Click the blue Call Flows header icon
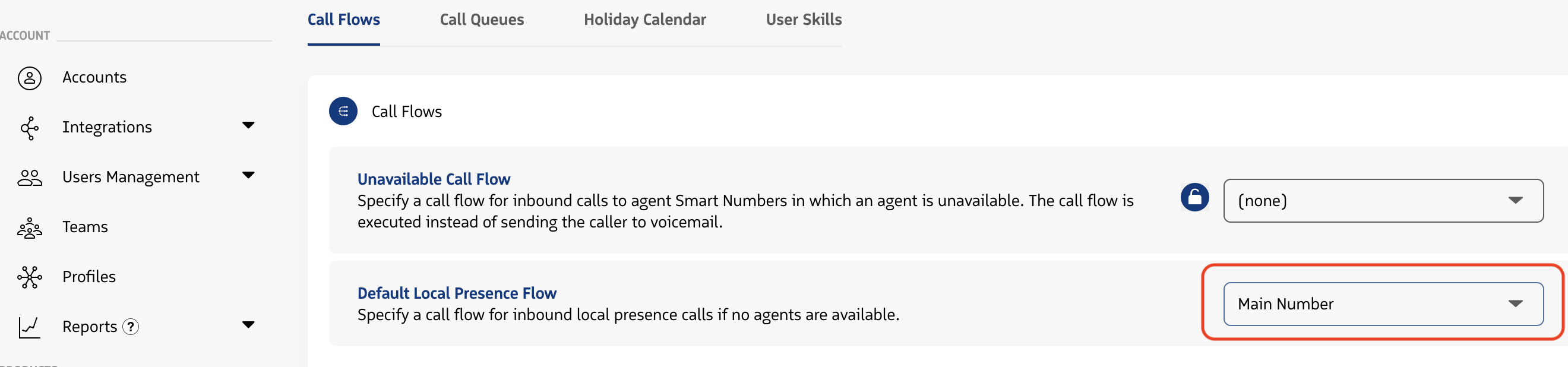This screenshot has width=1568, height=367. (343, 112)
